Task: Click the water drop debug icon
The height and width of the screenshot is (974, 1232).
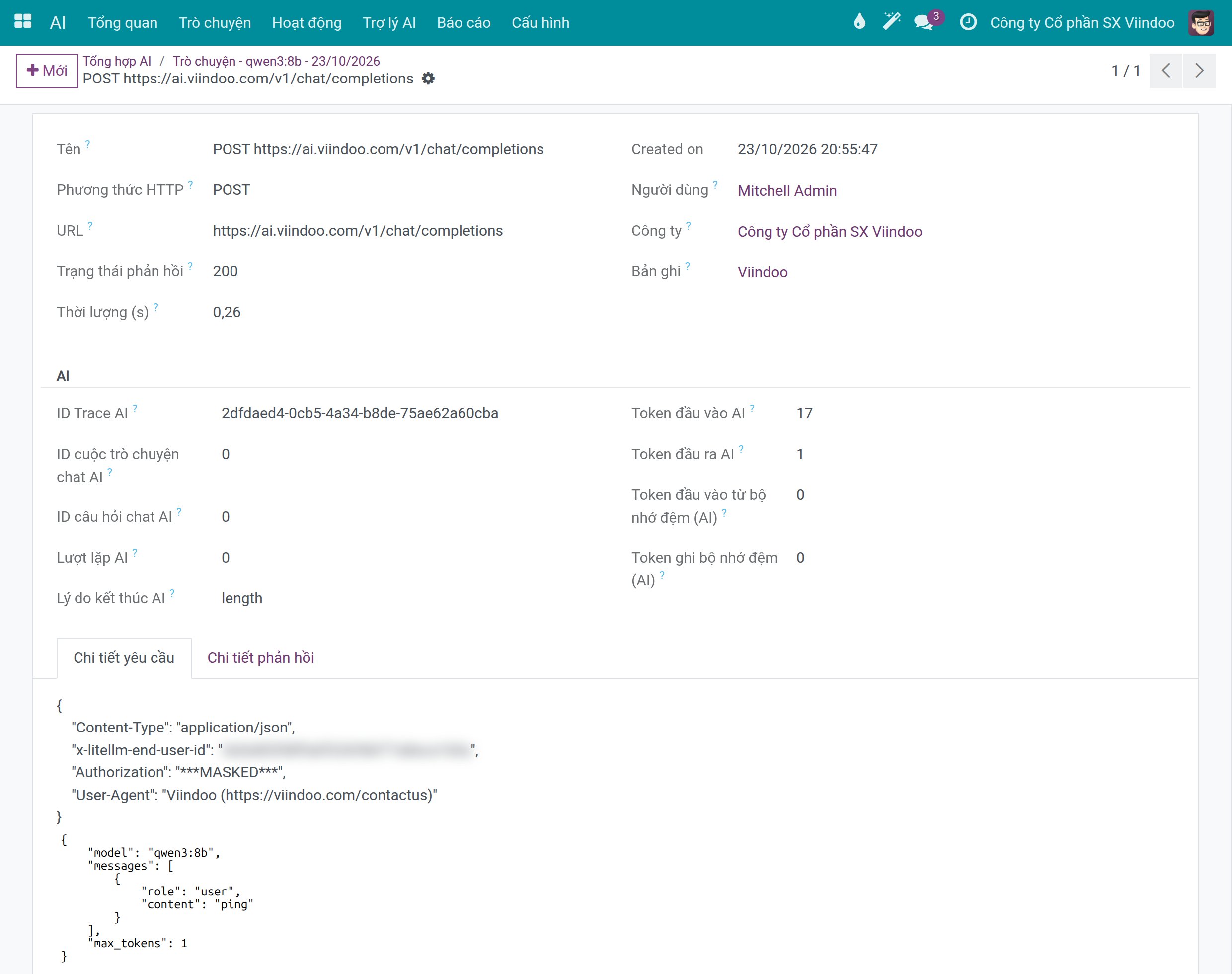Action: [860, 22]
